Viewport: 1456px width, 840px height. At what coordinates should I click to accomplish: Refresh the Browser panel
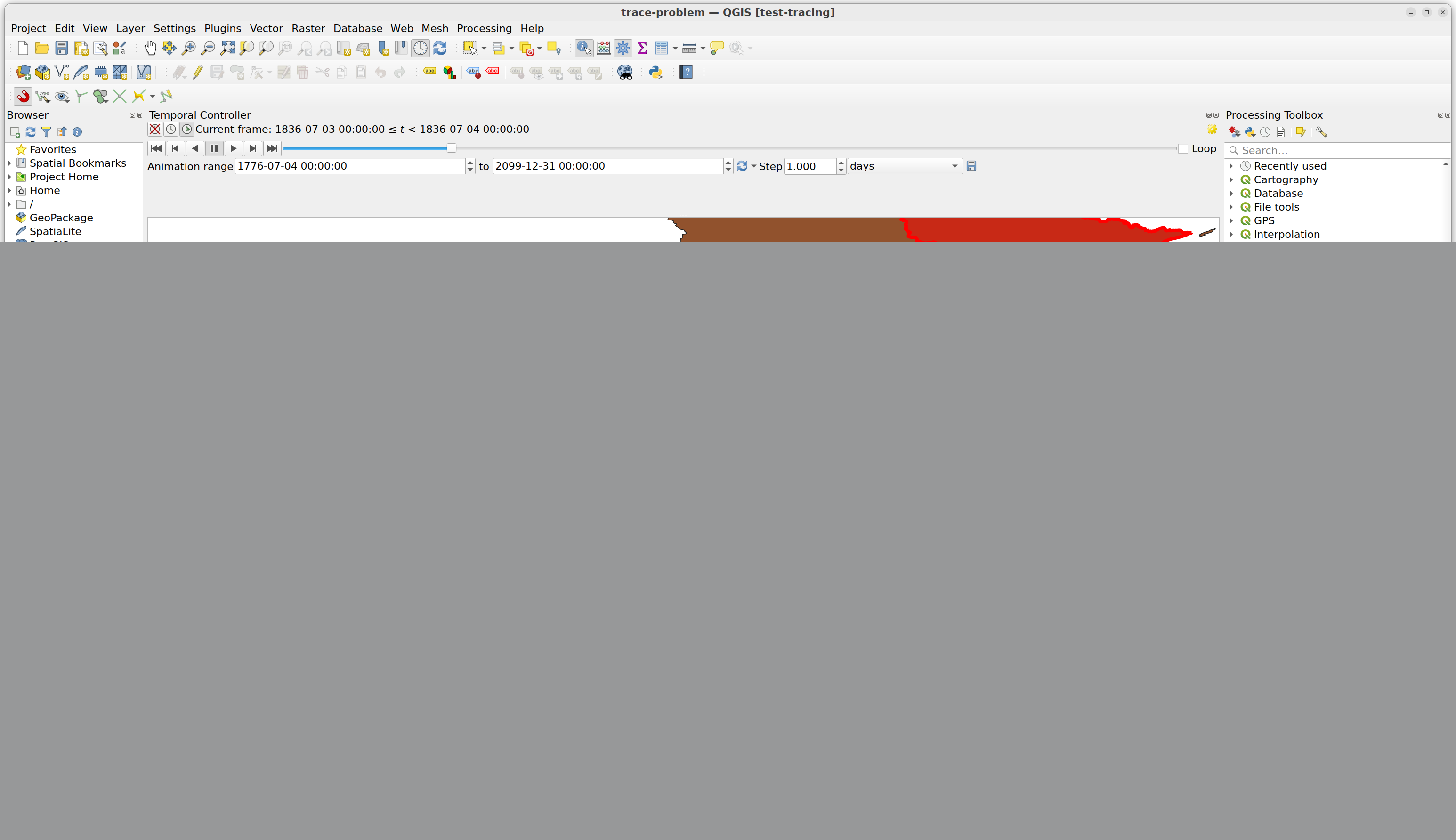point(31,132)
